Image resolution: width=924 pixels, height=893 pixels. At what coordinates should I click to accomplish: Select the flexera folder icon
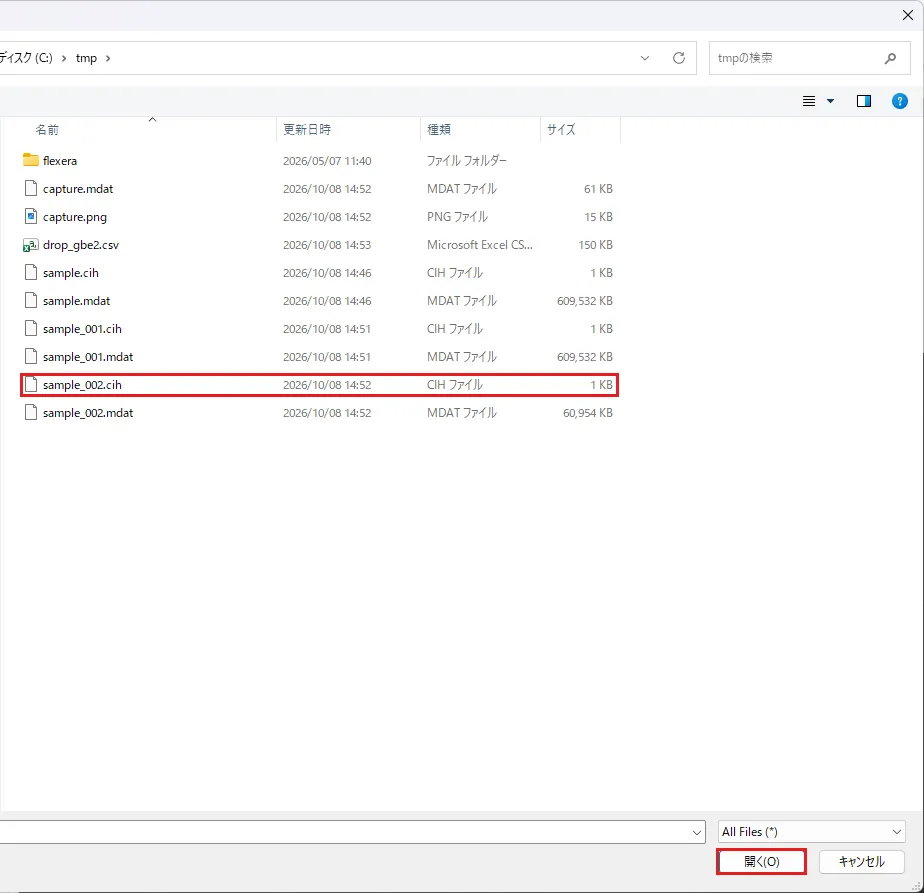point(31,160)
